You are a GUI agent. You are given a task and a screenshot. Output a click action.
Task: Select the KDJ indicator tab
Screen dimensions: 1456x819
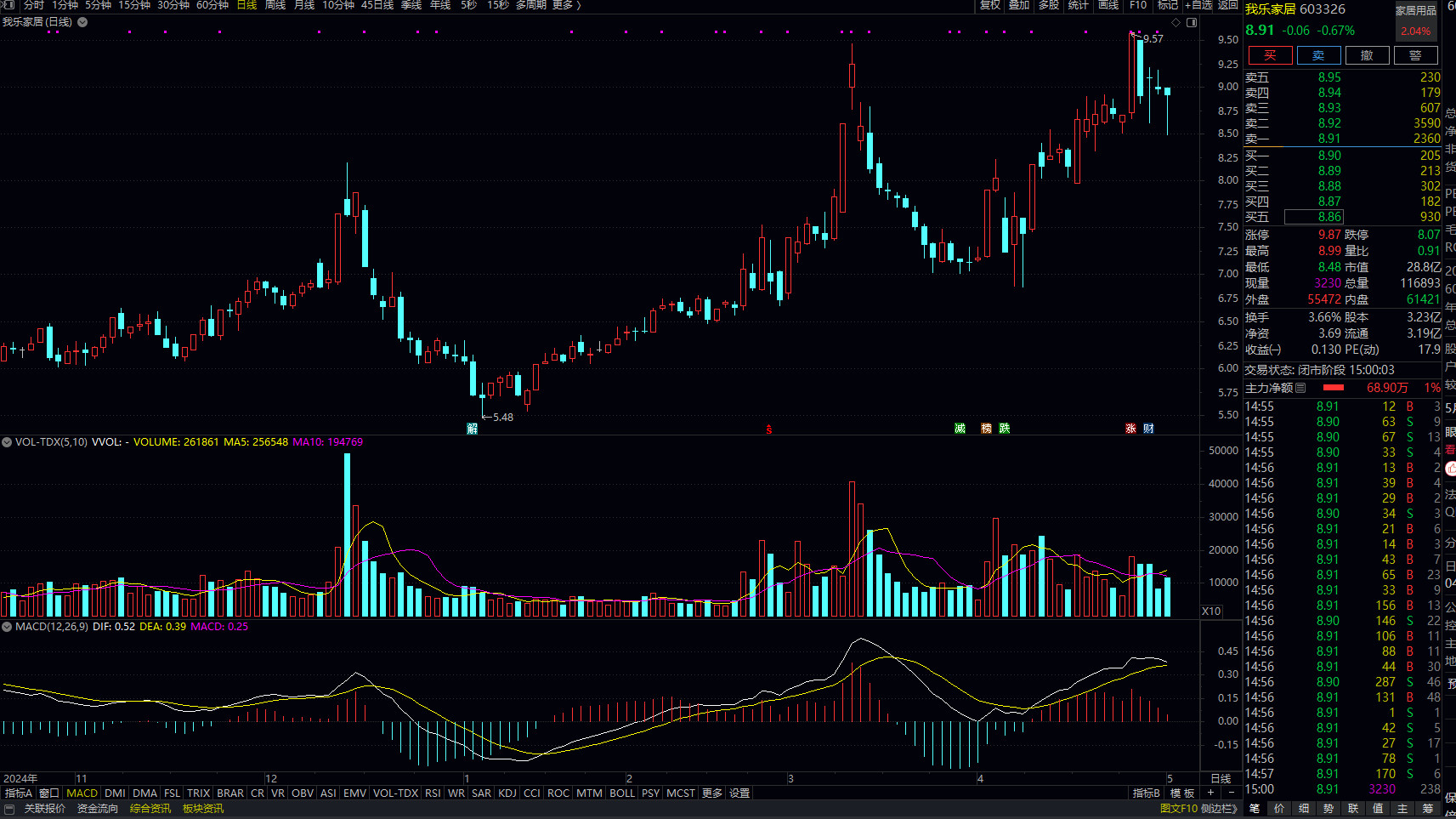tap(507, 793)
